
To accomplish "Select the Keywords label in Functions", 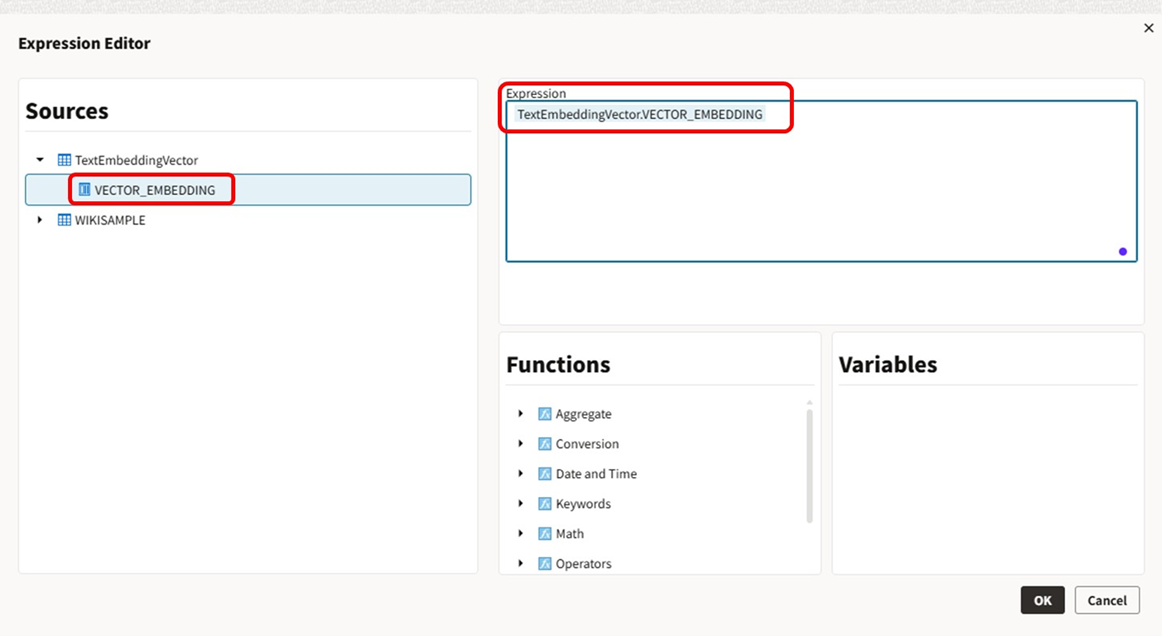I will (583, 504).
